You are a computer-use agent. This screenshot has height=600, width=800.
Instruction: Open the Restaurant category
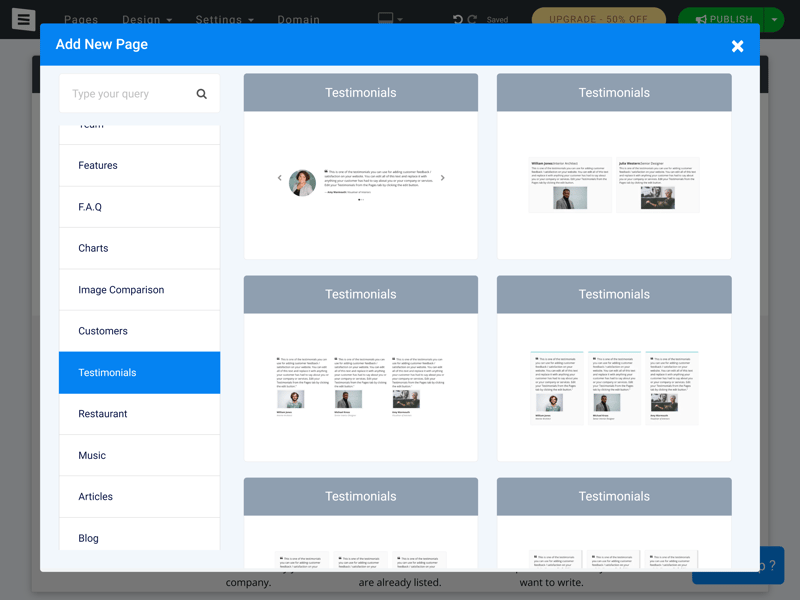point(139,414)
